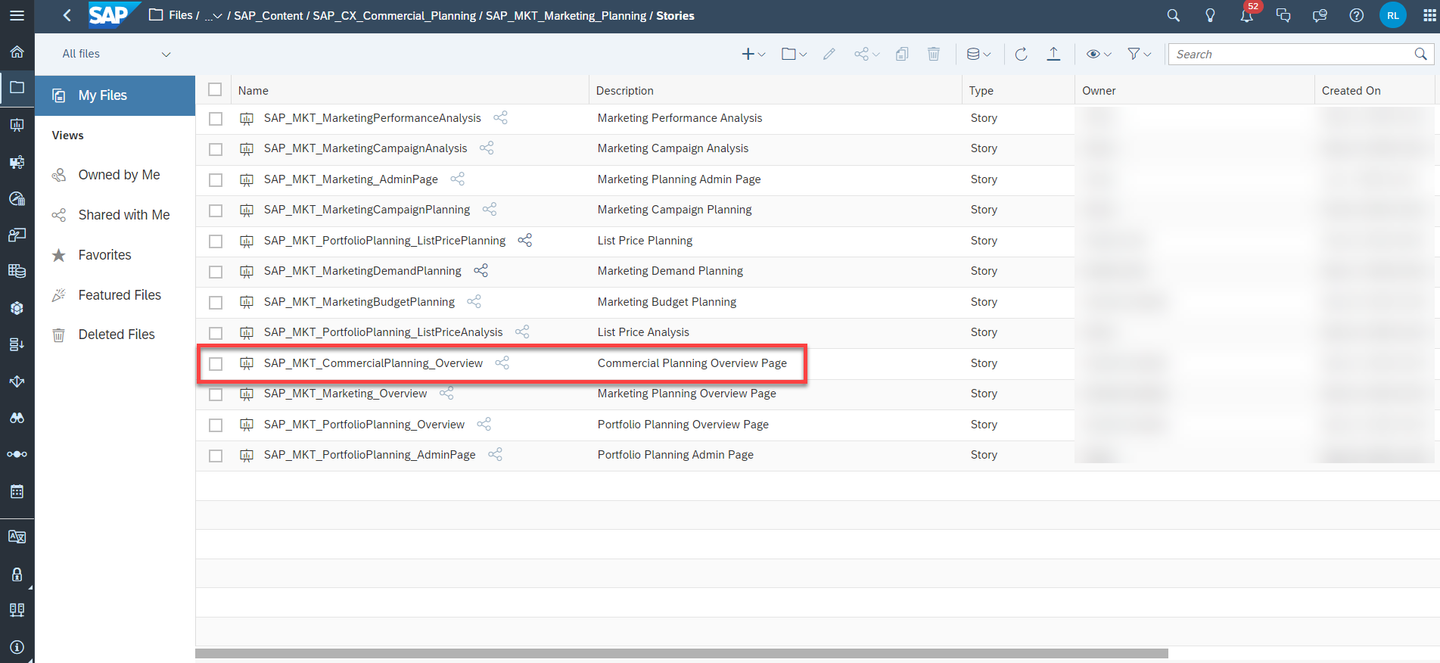Screen dimensions: 1440x663
Task: Open the help question mark icon
Action: point(1356,15)
